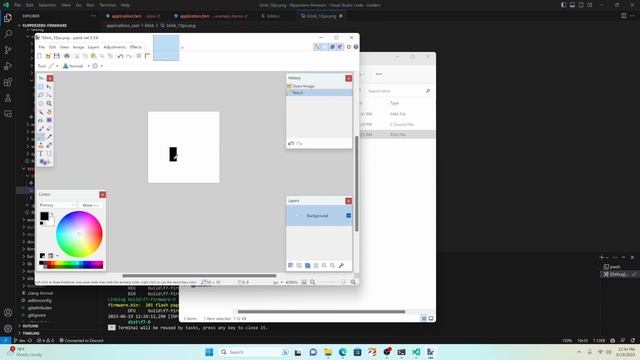Click the File Explorer search field
The width and height of the screenshot is (640, 360).
[398, 91]
